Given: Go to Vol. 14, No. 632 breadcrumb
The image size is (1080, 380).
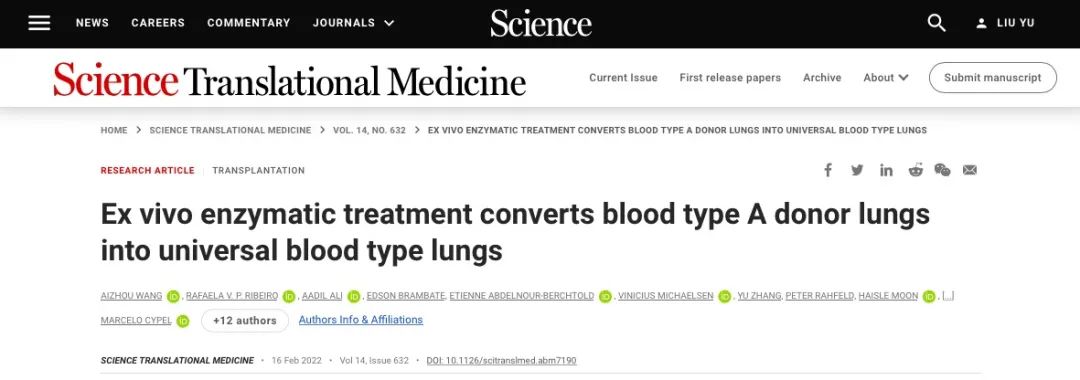Looking at the screenshot, I should 369,130.
